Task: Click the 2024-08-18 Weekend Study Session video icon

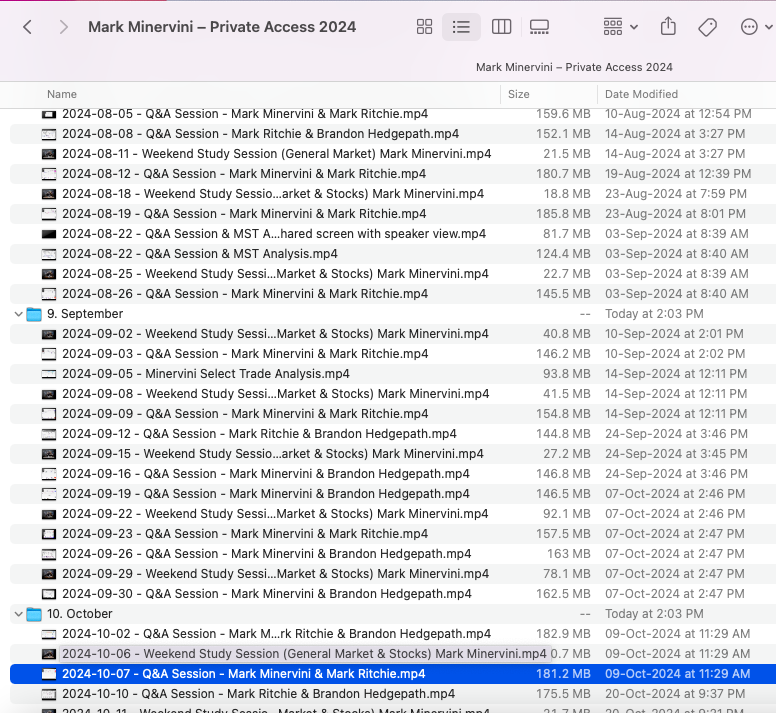Action: [x=48, y=194]
